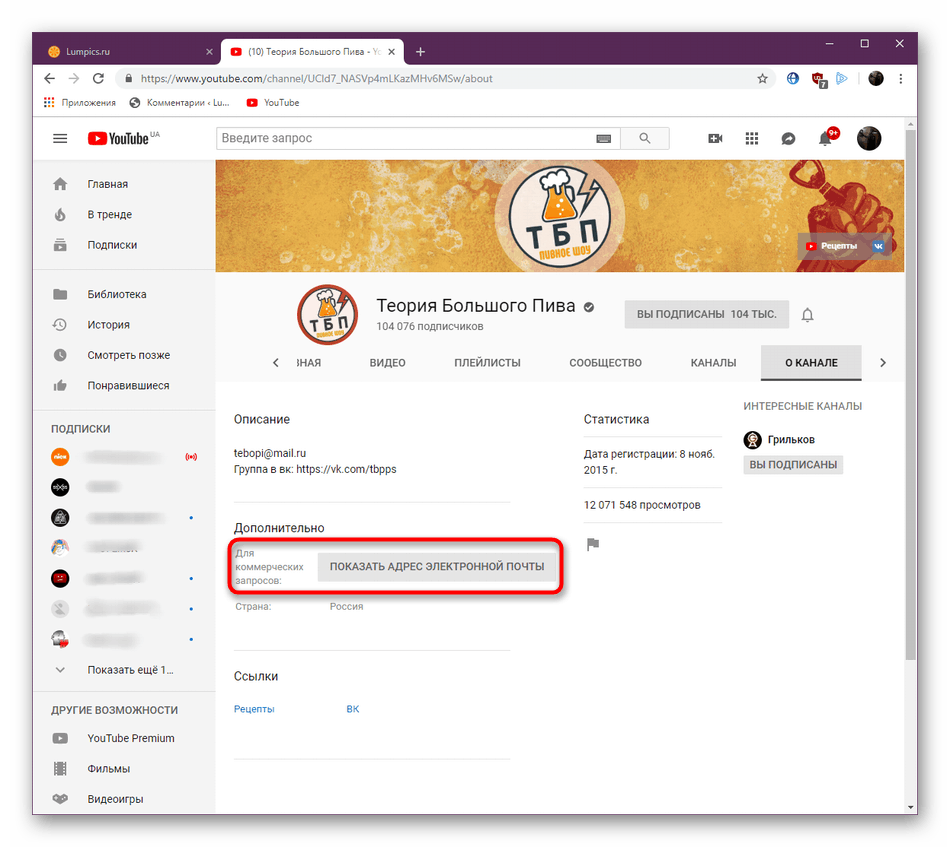
Task: Switch to the ВИДЕО tab
Action: 388,363
